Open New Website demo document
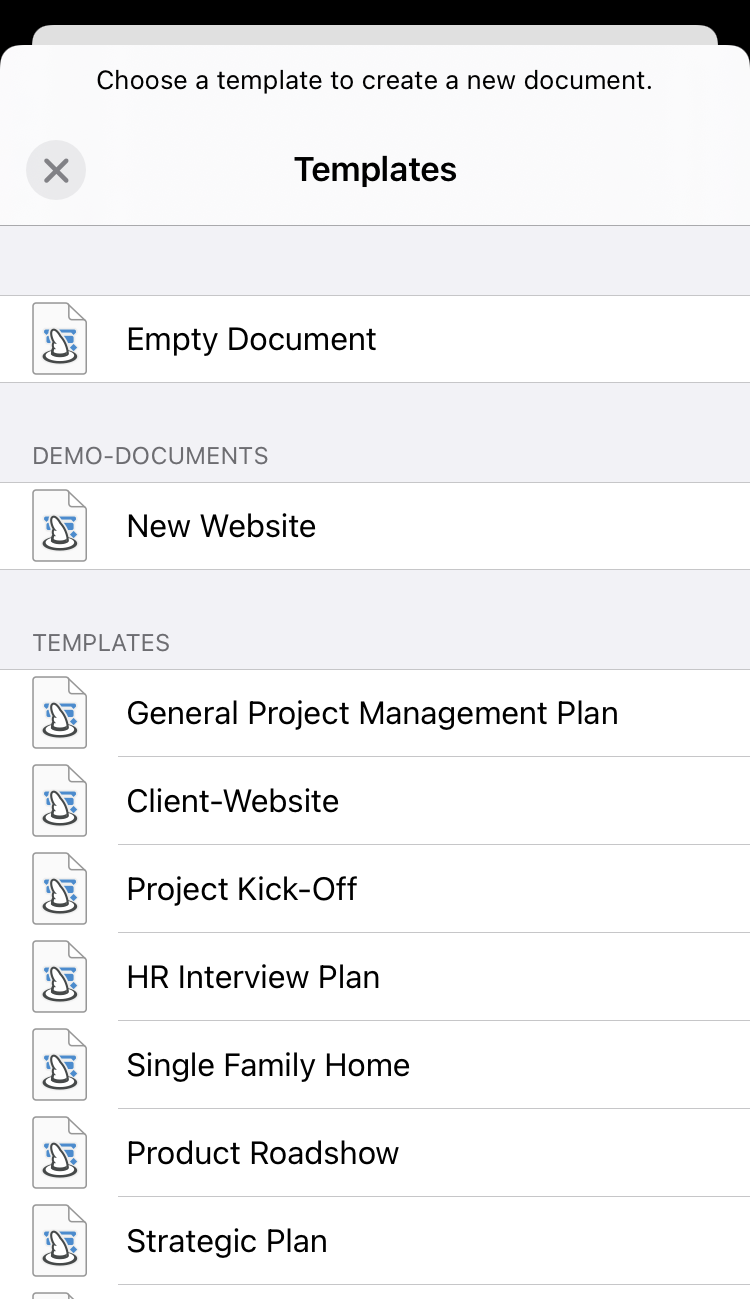The width and height of the screenshot is (750, 1299). [221, 526]
